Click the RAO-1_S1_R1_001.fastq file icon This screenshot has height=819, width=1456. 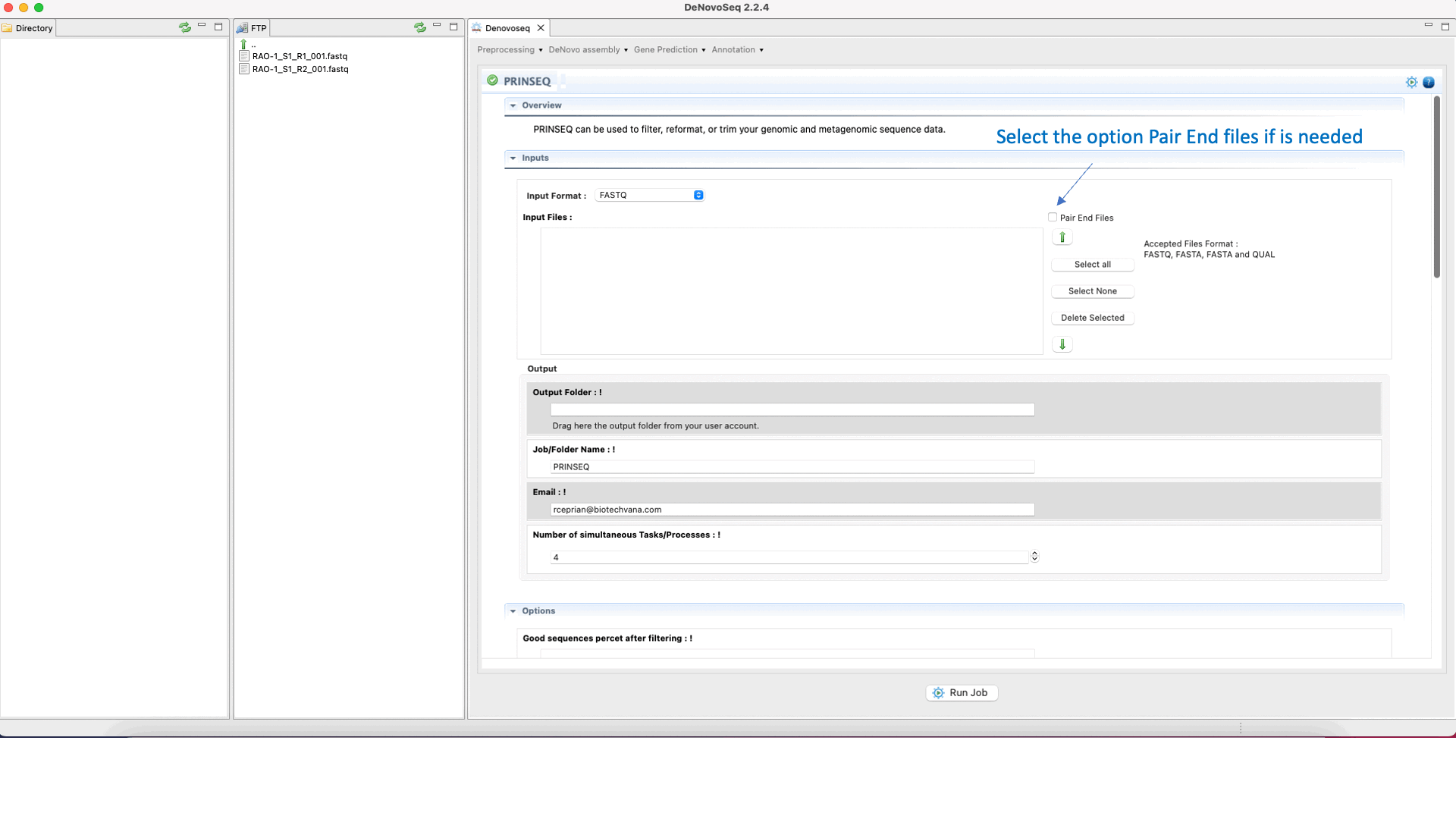point(244,56)
